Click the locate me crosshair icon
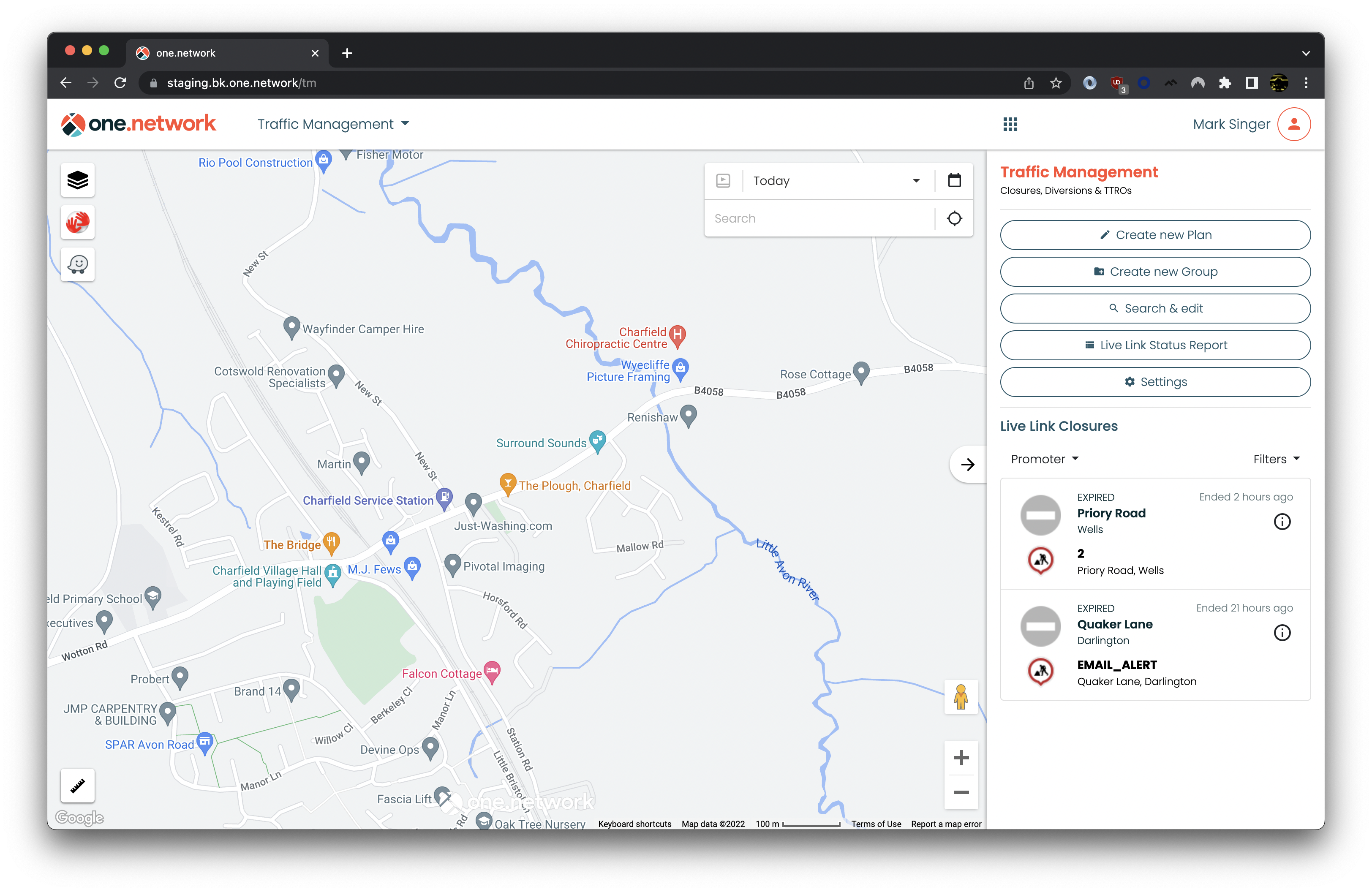 tap(955, 218)
